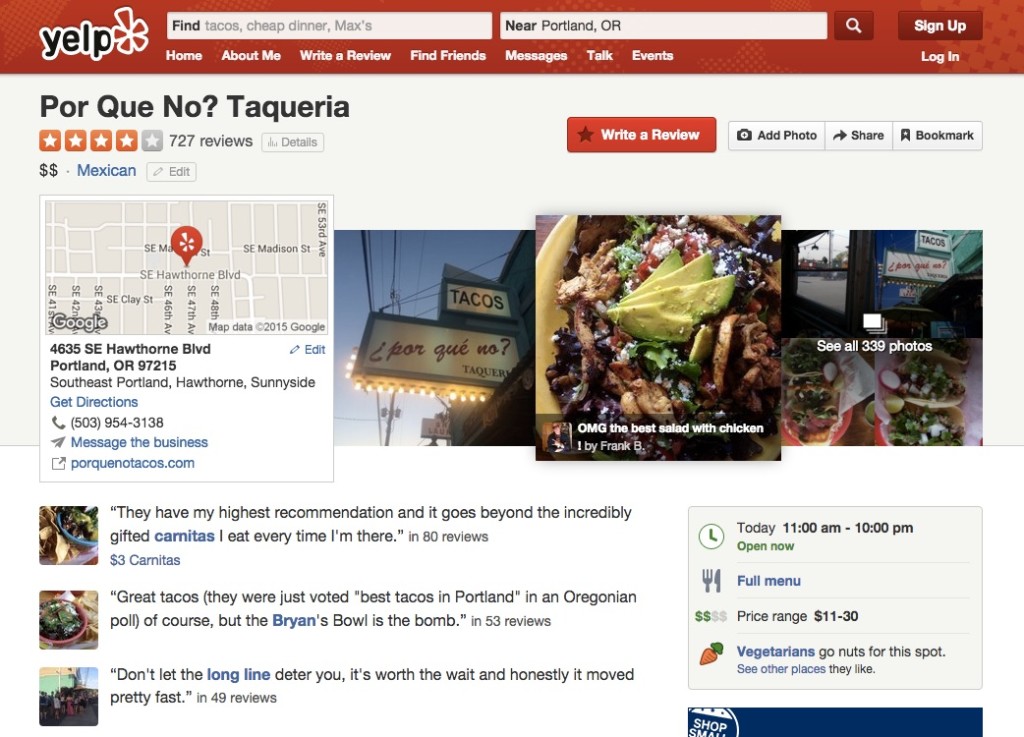Screen dimensions: 1024x737
Task: Click the carnitas review thumbnail
Action: tap(69, 535)
